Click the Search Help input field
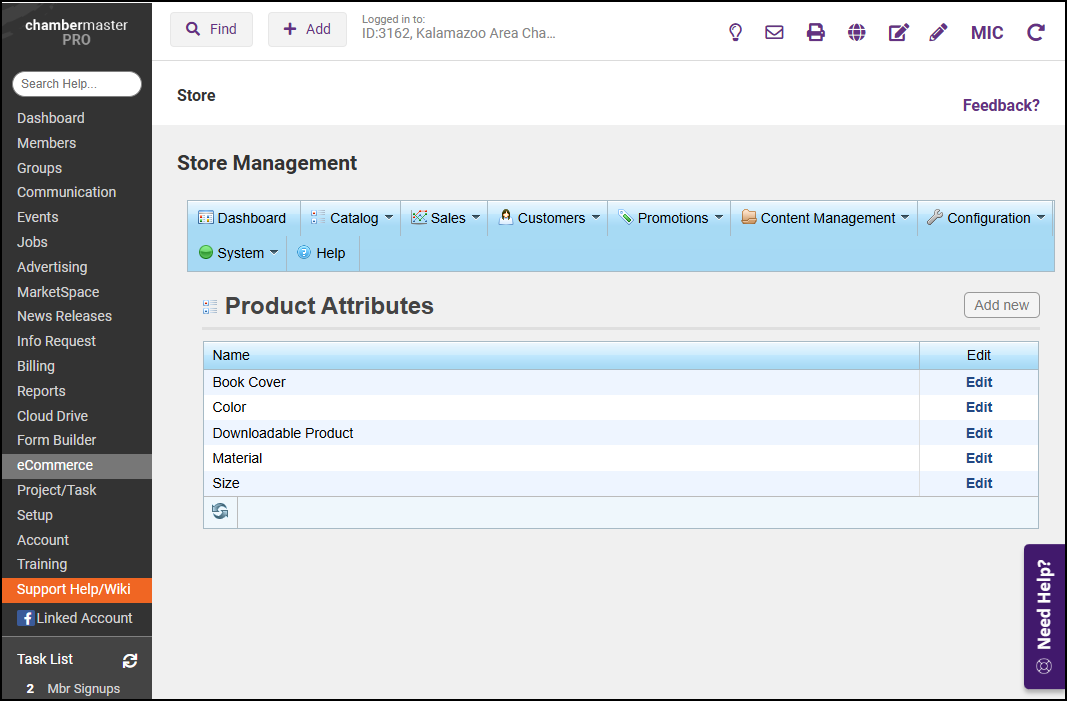Image resolution: width=1067 pixels, height=701 pixels. 77,84
